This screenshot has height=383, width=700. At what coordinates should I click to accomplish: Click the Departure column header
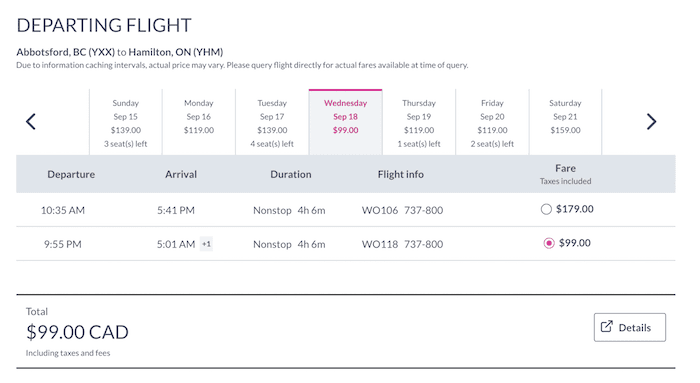tap(71, 175)
